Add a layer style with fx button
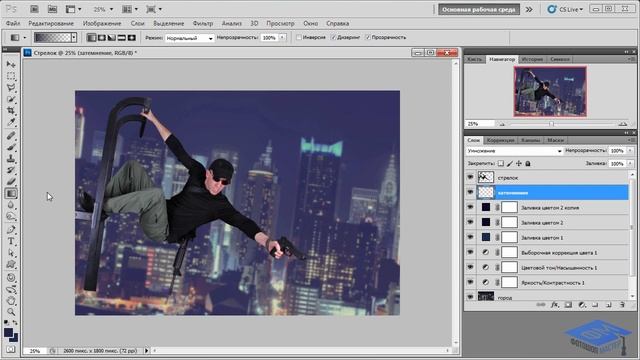 click(x=555, y=305)
